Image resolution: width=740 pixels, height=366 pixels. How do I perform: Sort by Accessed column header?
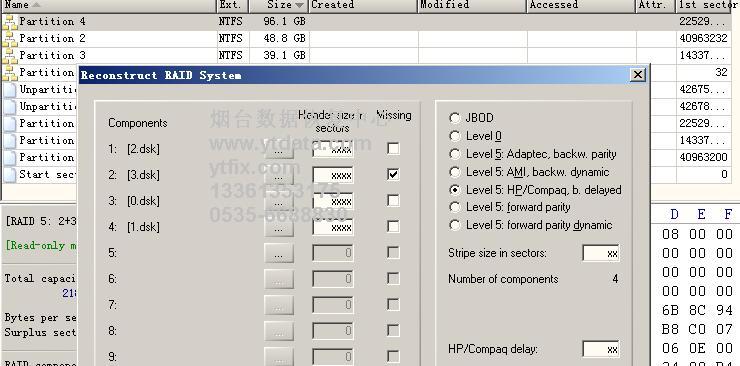(x=581, y=5)
